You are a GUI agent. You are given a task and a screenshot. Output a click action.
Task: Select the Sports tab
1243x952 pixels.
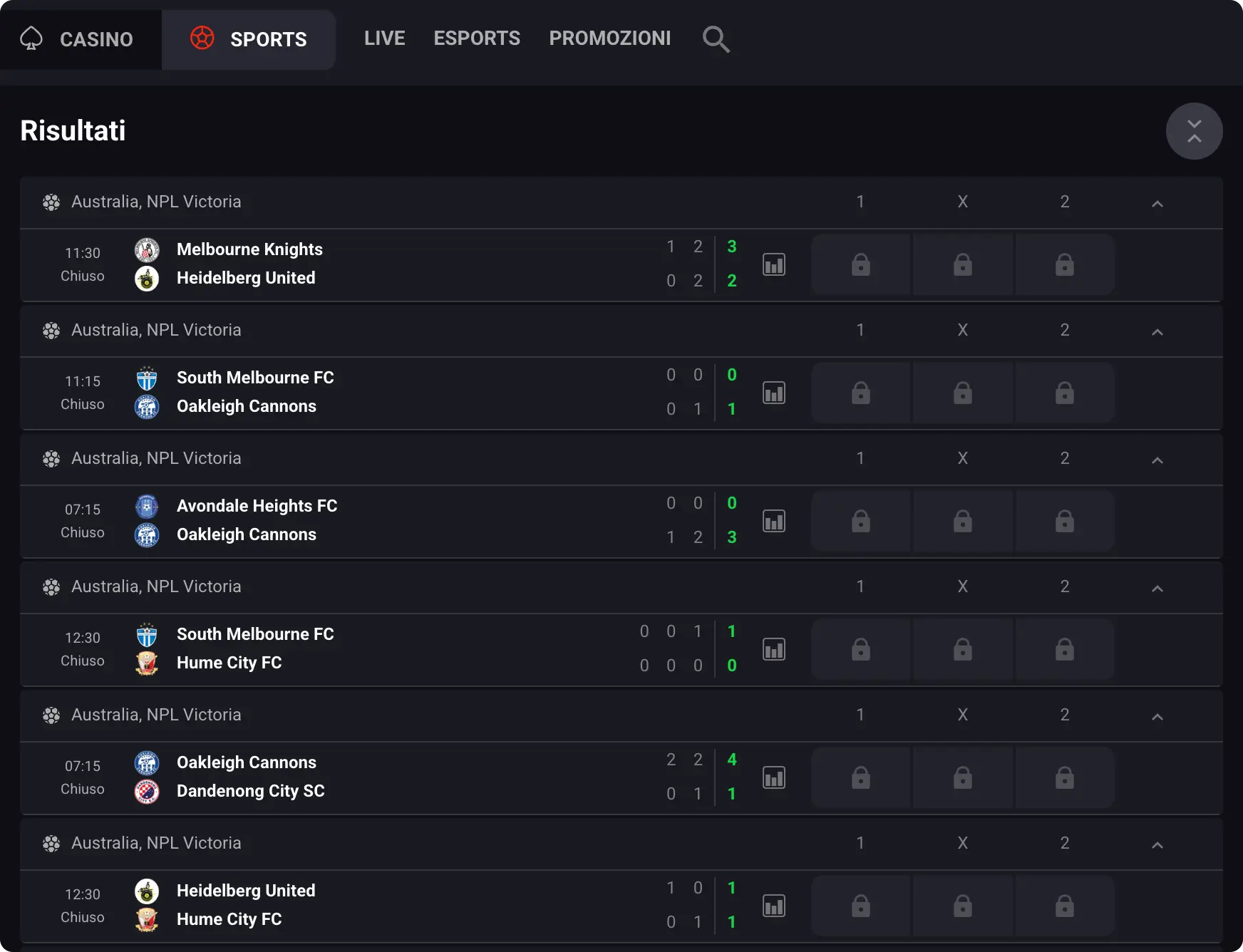pyautogui.click(x=249, y=39)
